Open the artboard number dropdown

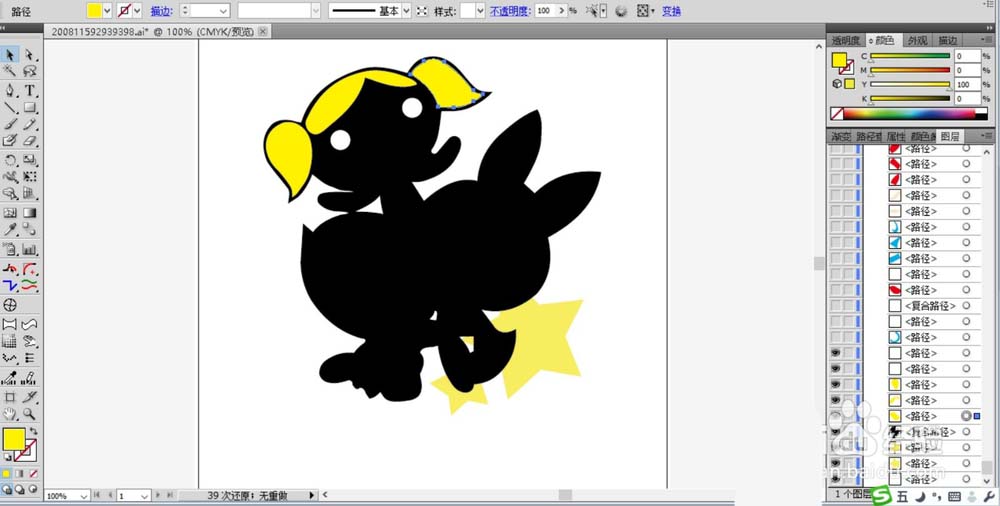pyautogui.click(x=145, y=496)
